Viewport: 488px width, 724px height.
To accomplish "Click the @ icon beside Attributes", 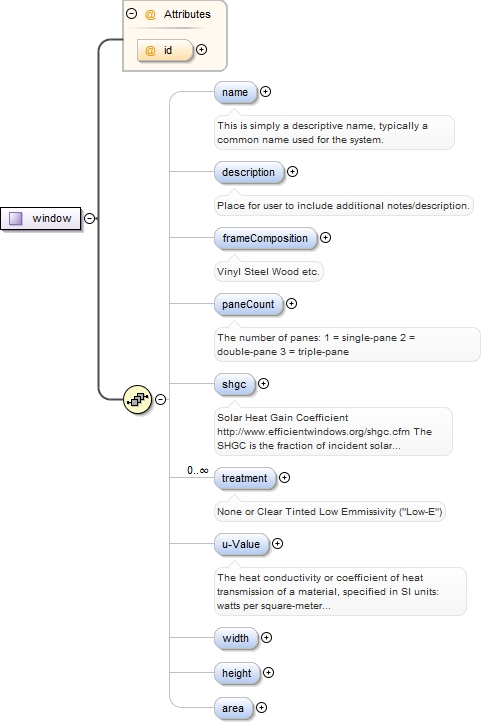I will 150,15.
